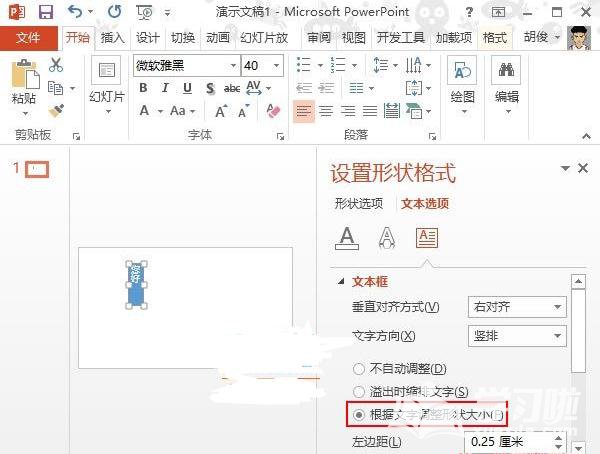
Task: Select 根据文字调整形状大小 radio option
Action: 360,413
